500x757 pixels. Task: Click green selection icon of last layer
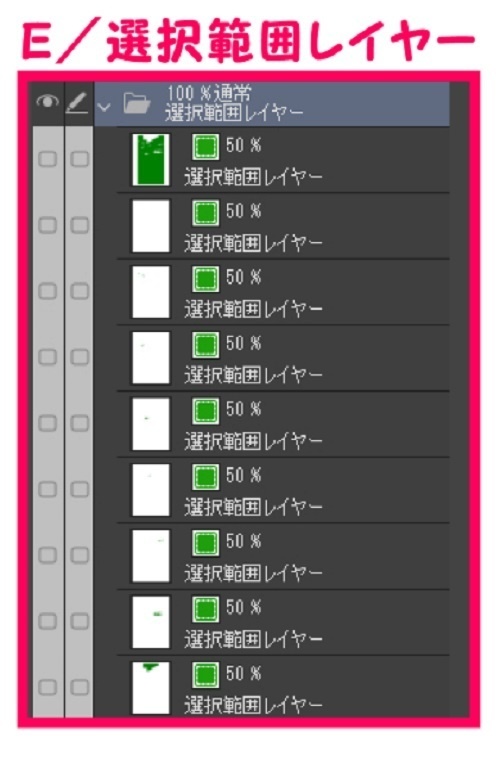click(206, 674)
